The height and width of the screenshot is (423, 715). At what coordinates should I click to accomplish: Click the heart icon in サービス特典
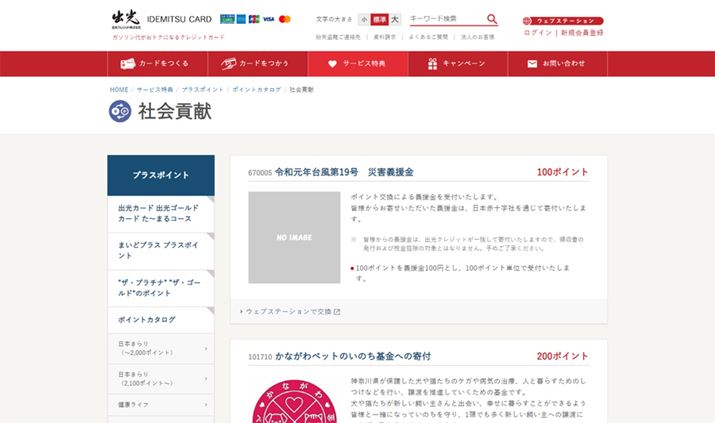click(x=332, y=64)
